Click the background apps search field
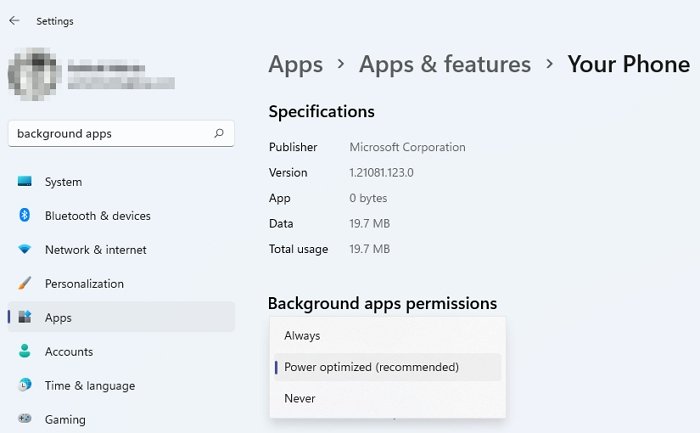The height and width of the screenshot is (433, 700). pyautogui.click(x=110, y=133)
